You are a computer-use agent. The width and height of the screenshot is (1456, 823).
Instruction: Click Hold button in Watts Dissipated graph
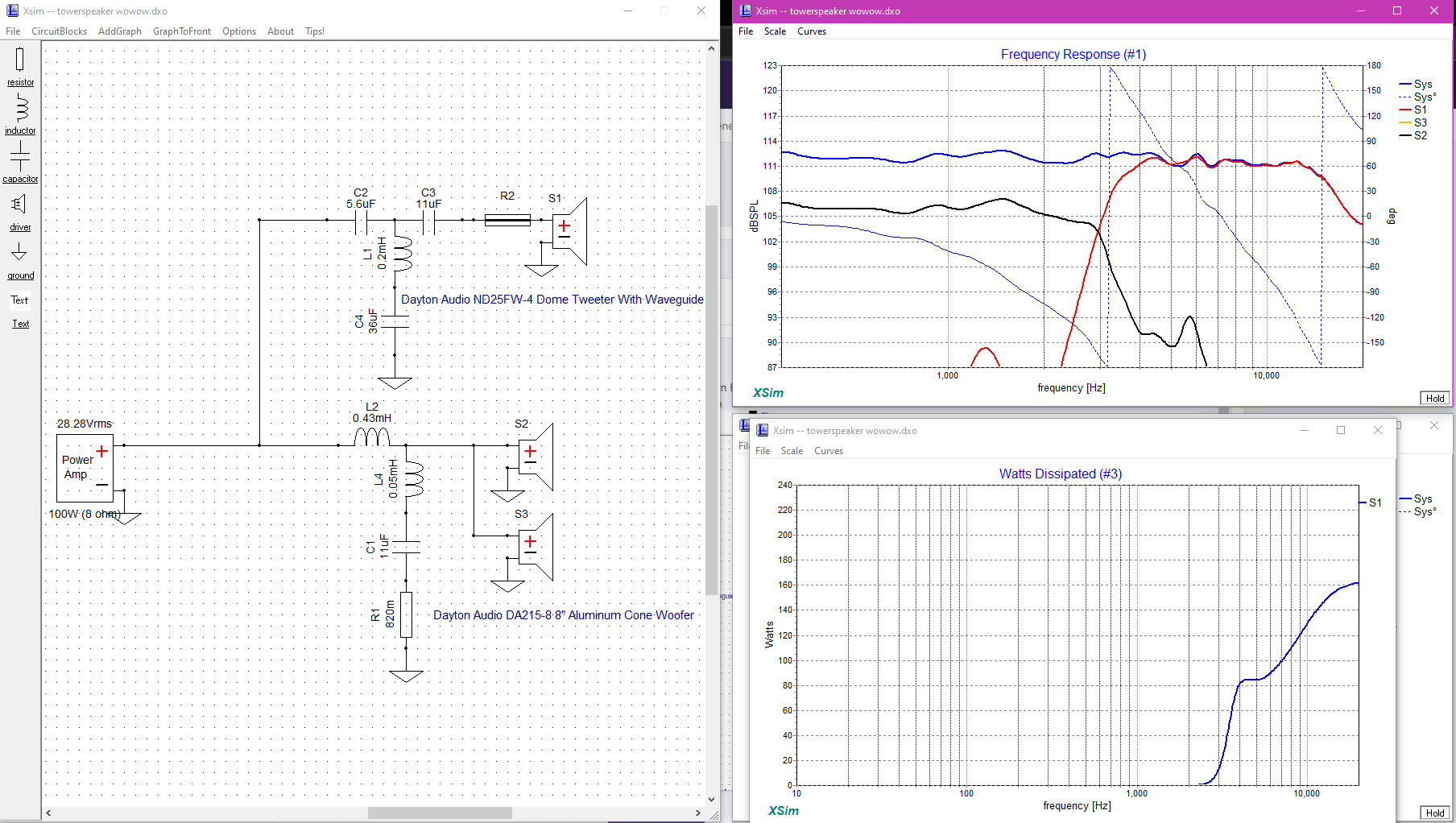[1435, 813]
